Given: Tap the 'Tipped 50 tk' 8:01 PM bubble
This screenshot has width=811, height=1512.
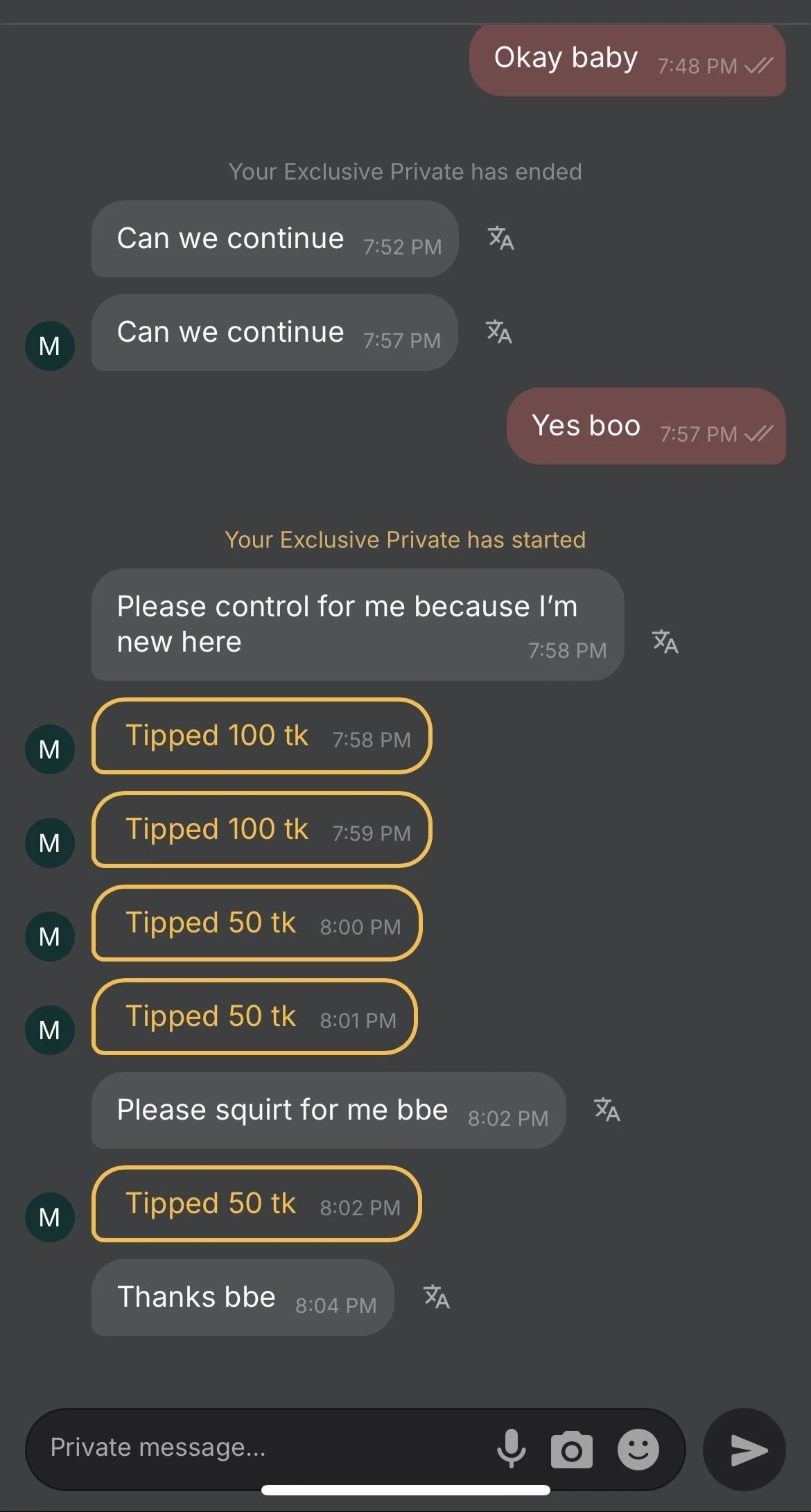Looking at the screenshot, I should tap(254, 1017).
